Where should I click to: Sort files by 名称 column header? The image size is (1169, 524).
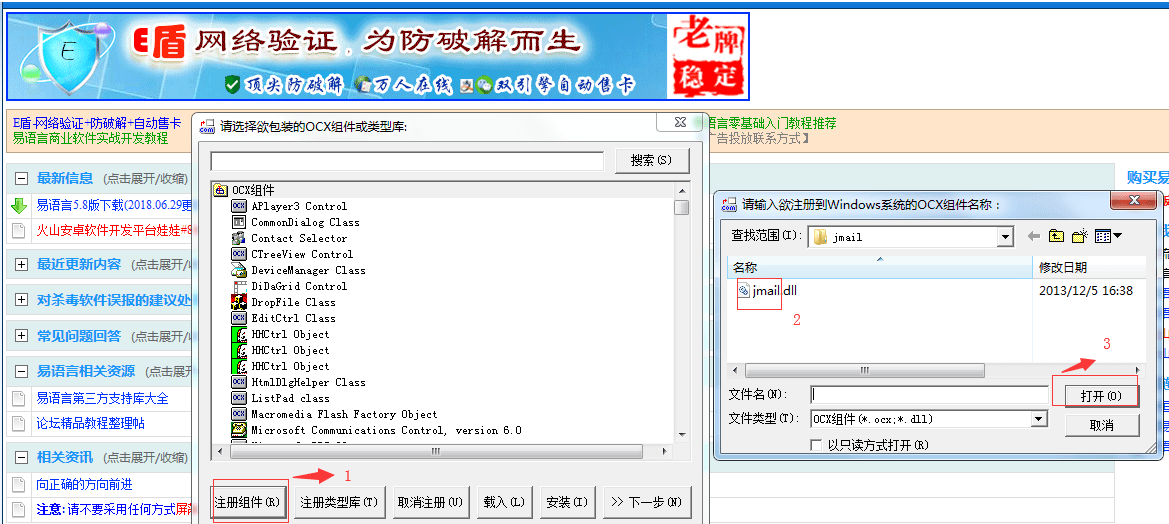point(880,268)
